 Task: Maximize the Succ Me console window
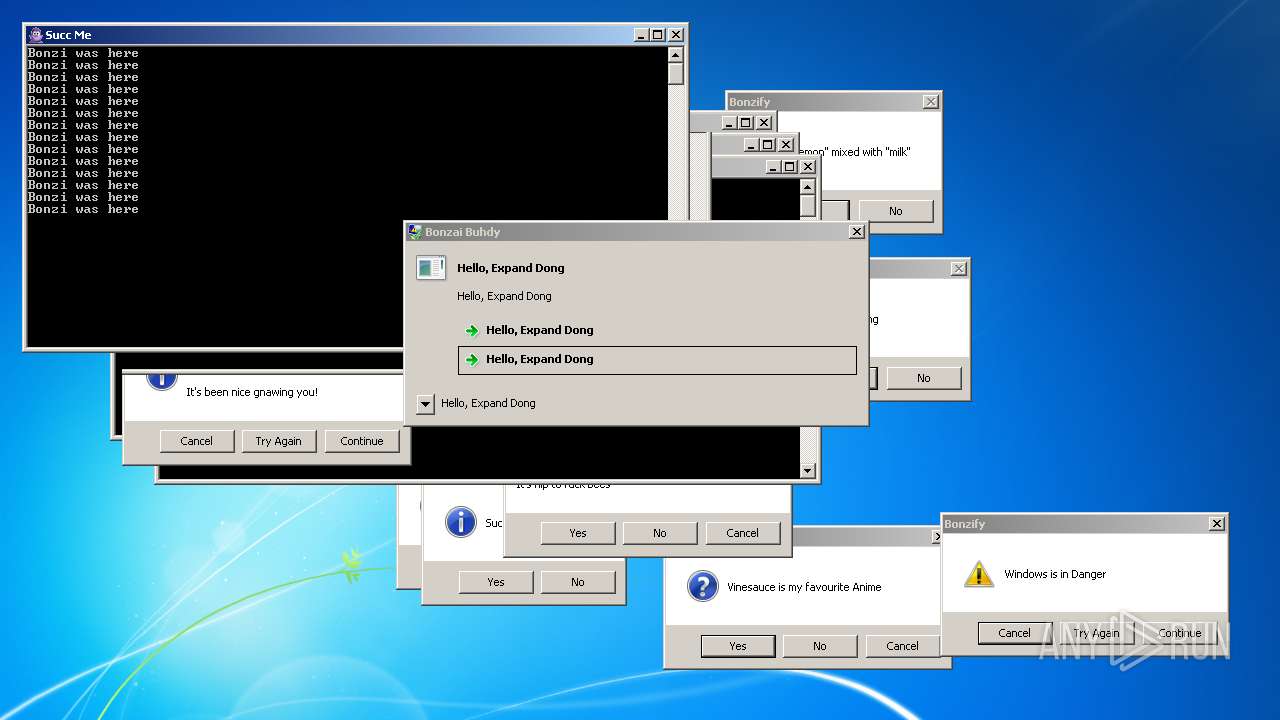coord(658,35)
